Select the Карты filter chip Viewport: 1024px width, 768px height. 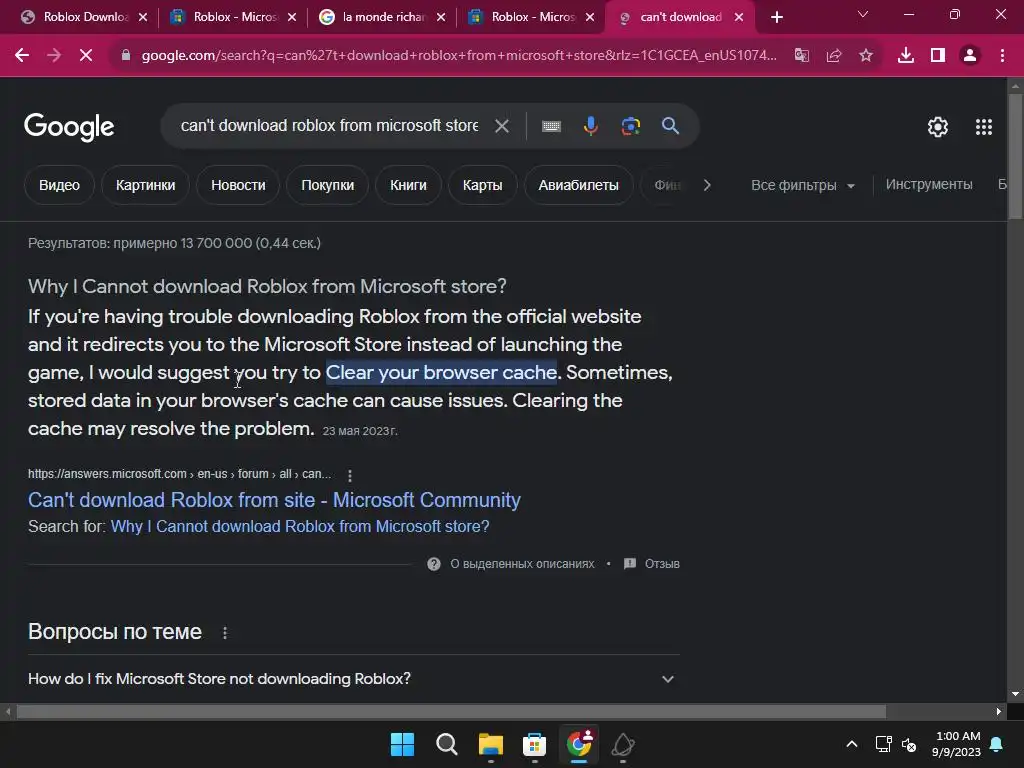(483, 185)
